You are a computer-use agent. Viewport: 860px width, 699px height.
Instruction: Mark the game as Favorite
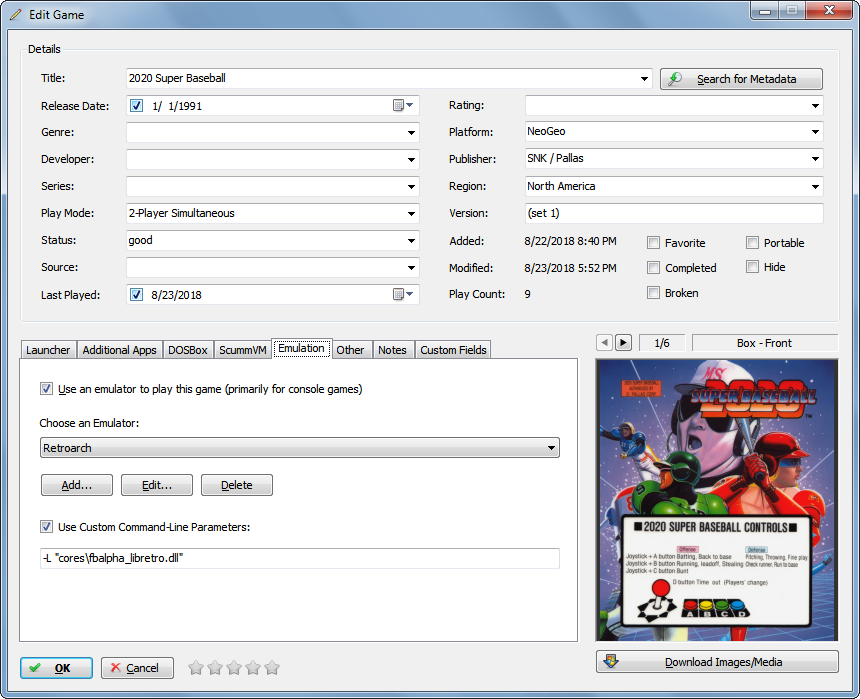[x=653, y=243]
